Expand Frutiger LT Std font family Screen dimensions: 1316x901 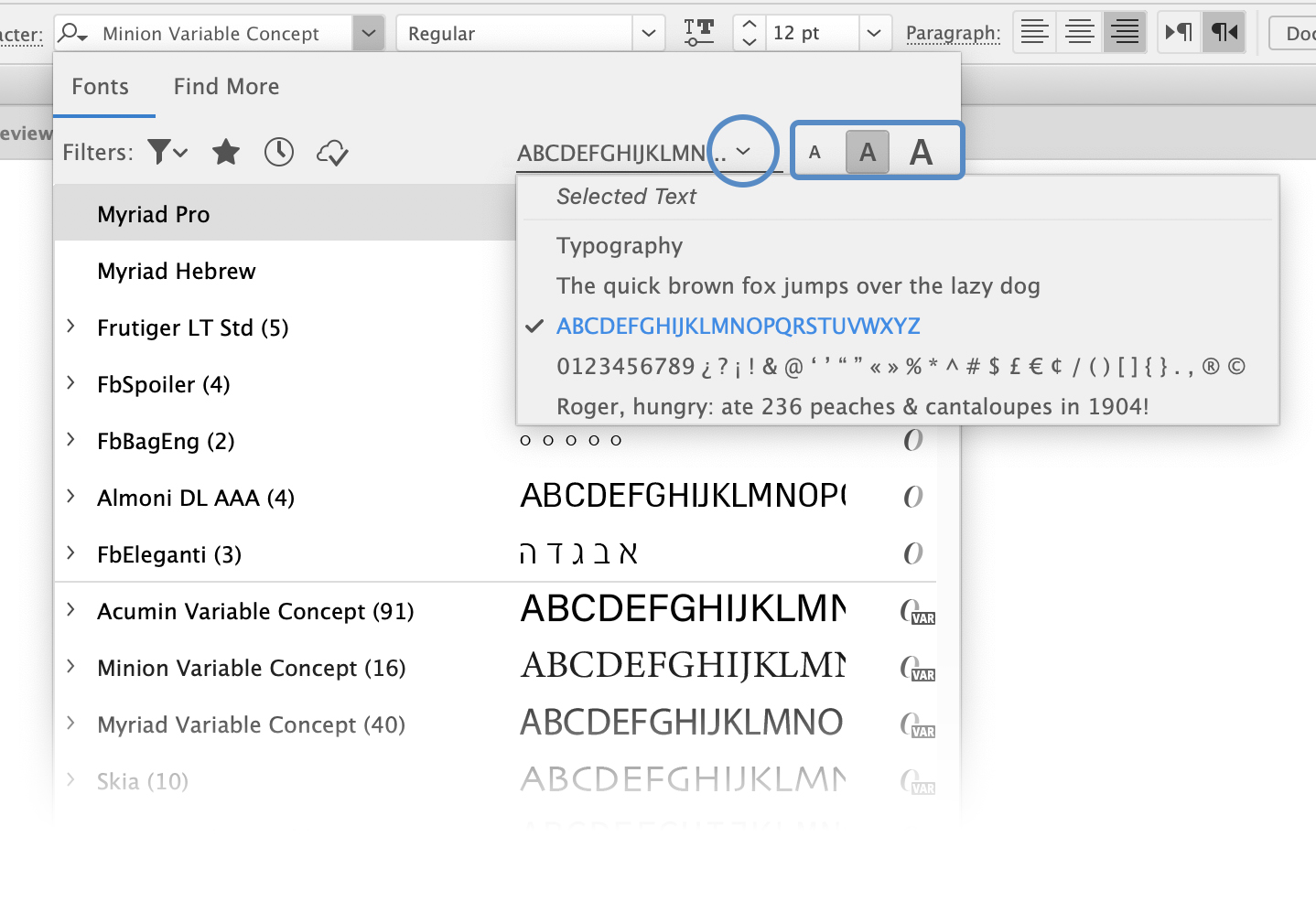click(70, 327)
